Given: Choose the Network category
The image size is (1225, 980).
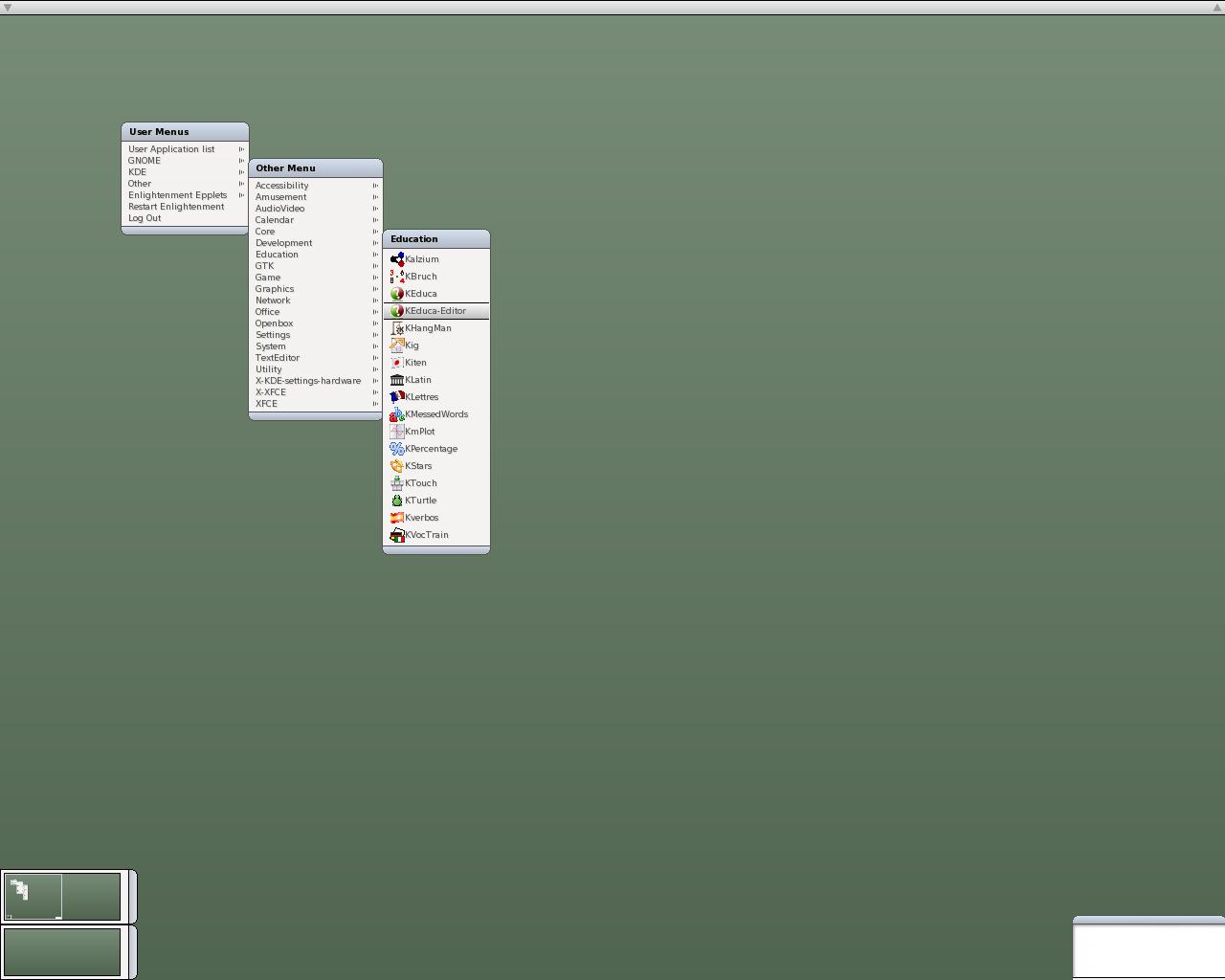Looking at the screenshot, I should pos(315,301).
